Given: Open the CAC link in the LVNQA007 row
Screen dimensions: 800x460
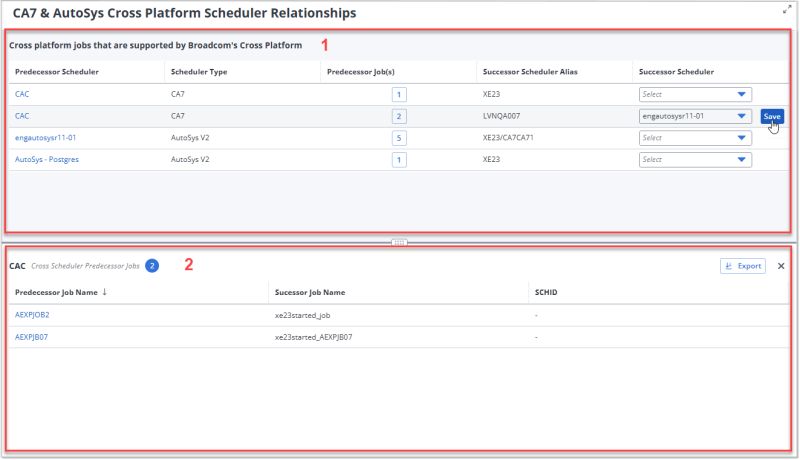Looking at the screenshot, I should click(x=22, y=116).
